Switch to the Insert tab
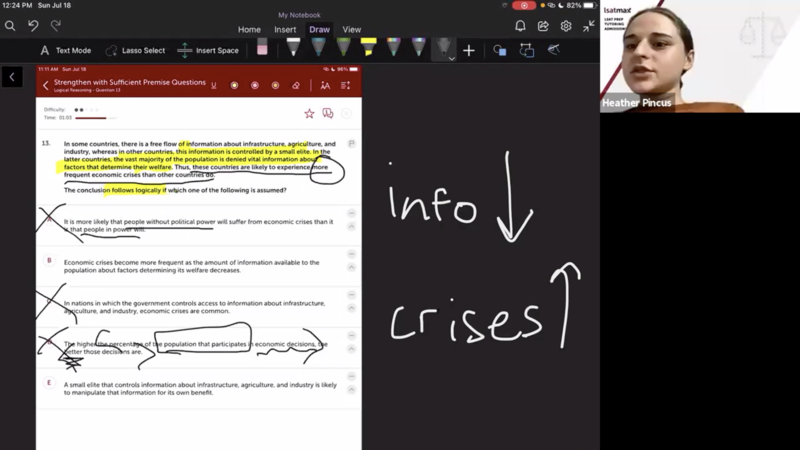Screen dimensions: 800x450 [285, 30]
